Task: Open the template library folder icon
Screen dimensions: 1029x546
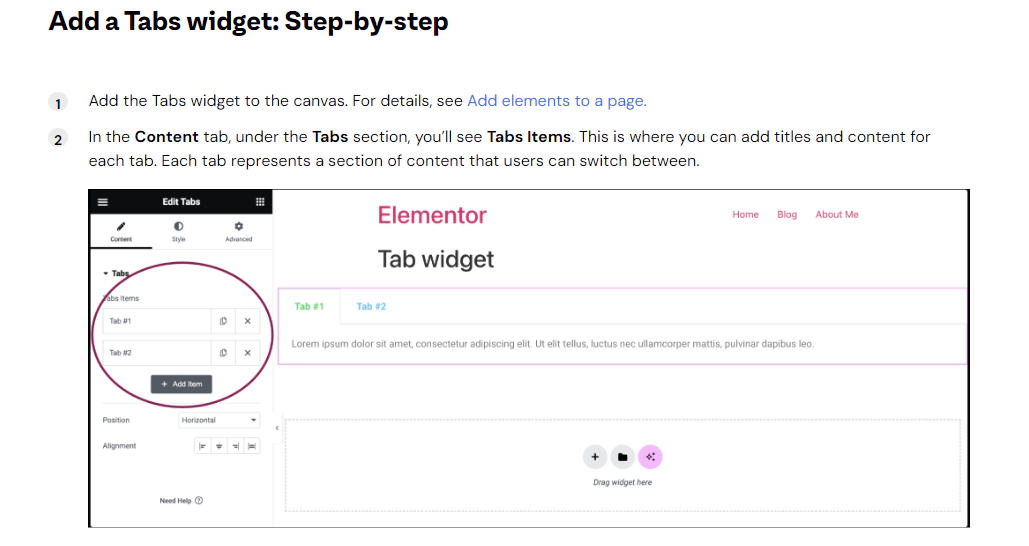Action: pyautogui.click(x=622, y=457)
